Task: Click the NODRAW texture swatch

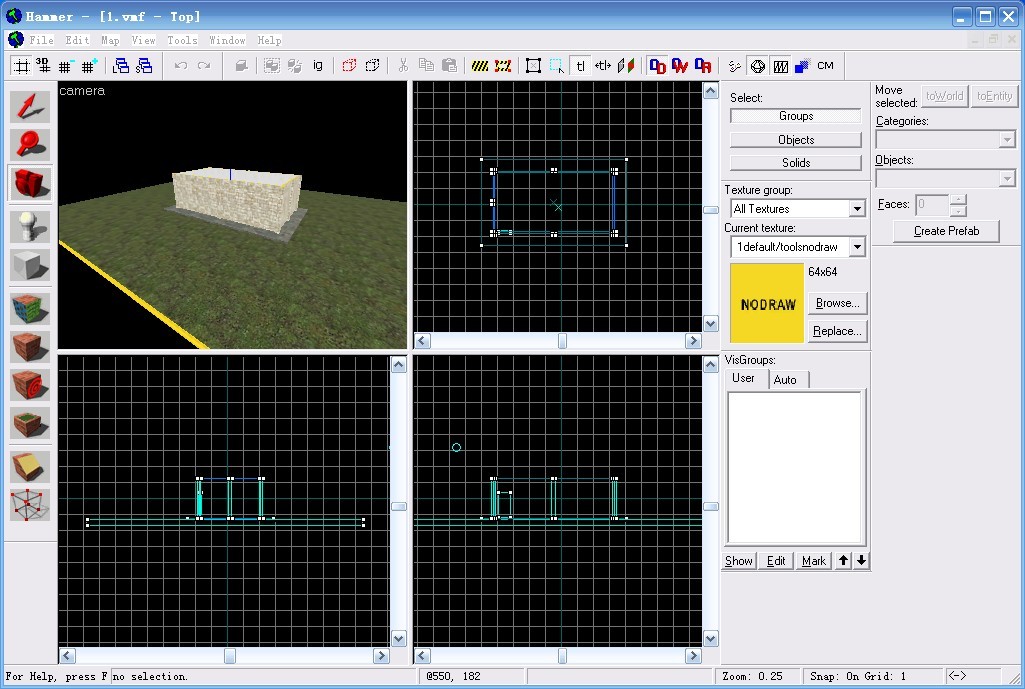Action: [767, 304]
